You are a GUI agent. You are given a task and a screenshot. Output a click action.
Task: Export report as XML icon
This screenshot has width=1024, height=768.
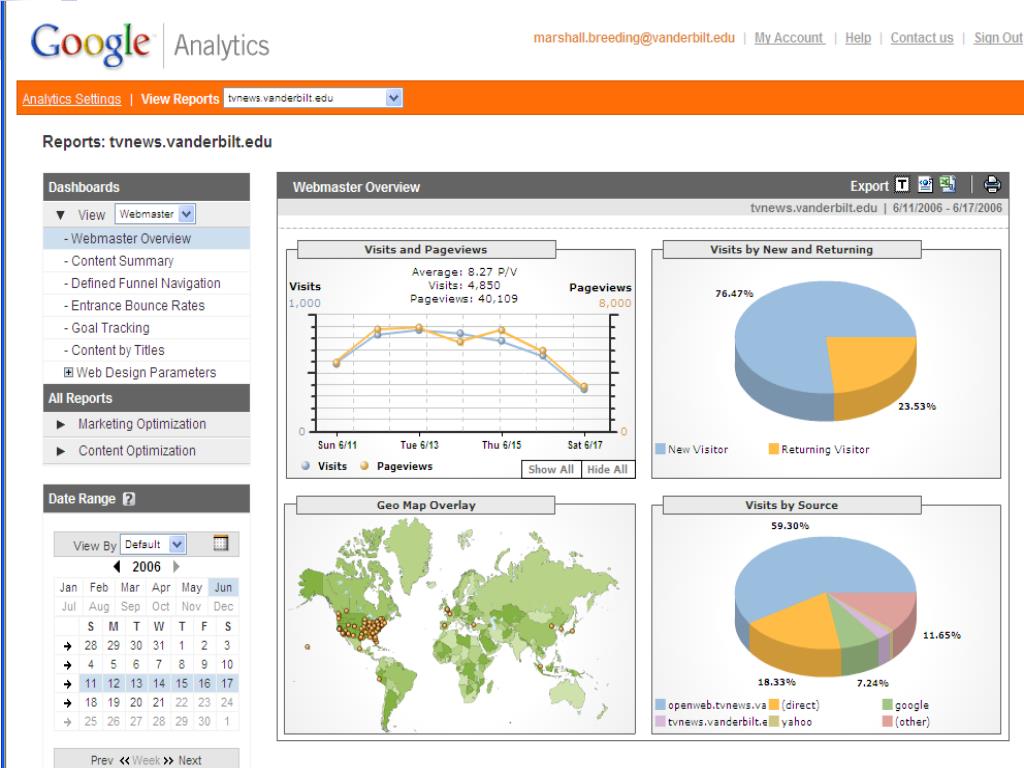click(925, 185)
